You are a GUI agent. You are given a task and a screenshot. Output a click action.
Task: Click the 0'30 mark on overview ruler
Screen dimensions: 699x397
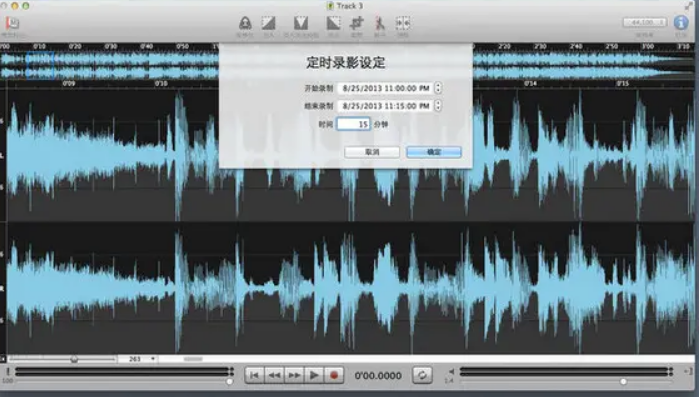pos(111,46)
